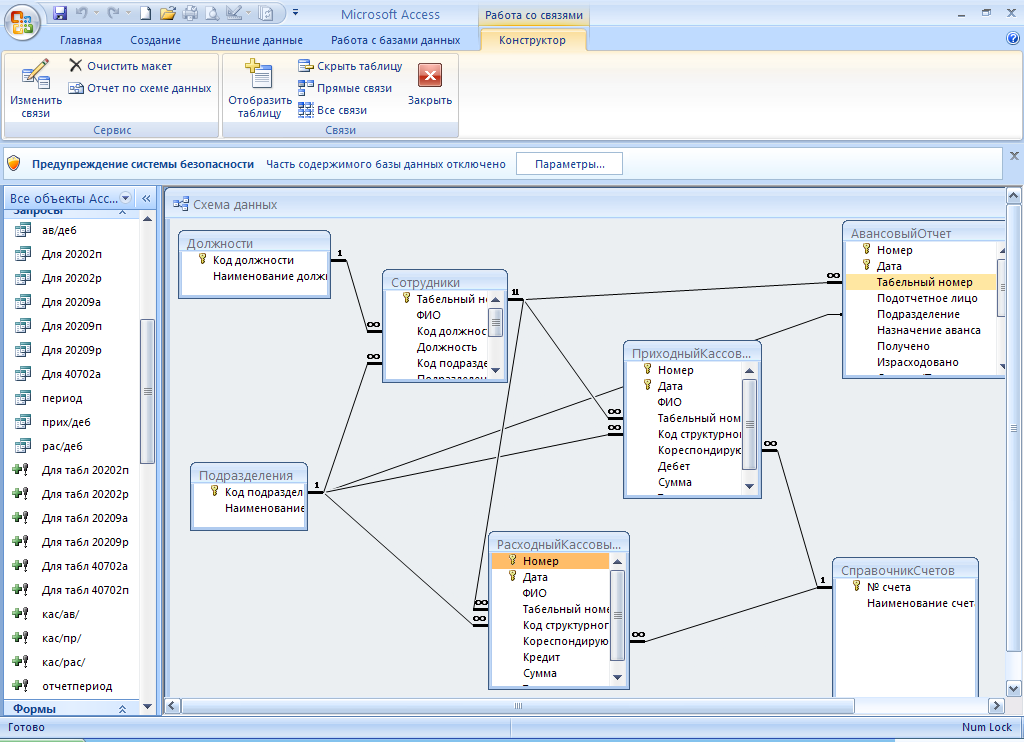Click Изменить связи button
Image resolution: width=1024 pixels, height=742 pixels.
pos(36,89)
